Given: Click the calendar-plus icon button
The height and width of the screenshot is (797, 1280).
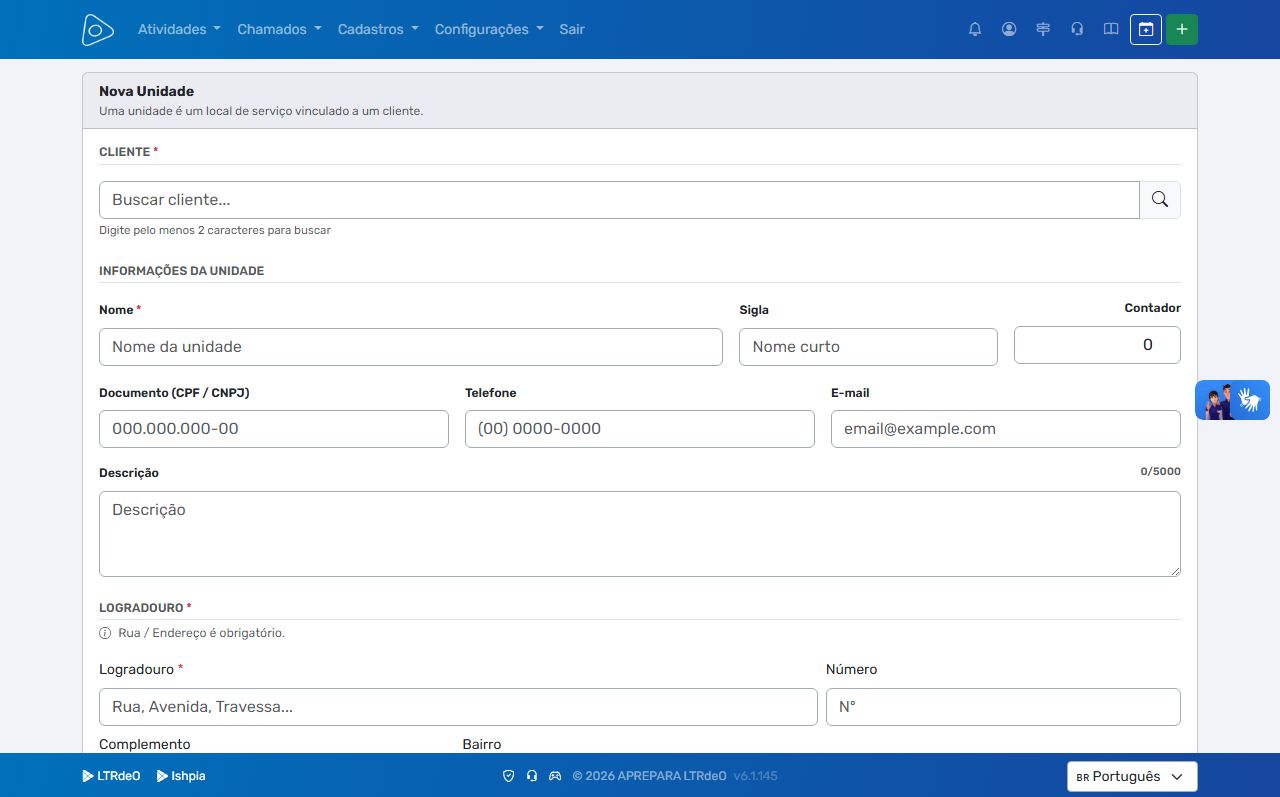Looking at the screenshot, I should pyautogui.click(x=1146, y=30).
